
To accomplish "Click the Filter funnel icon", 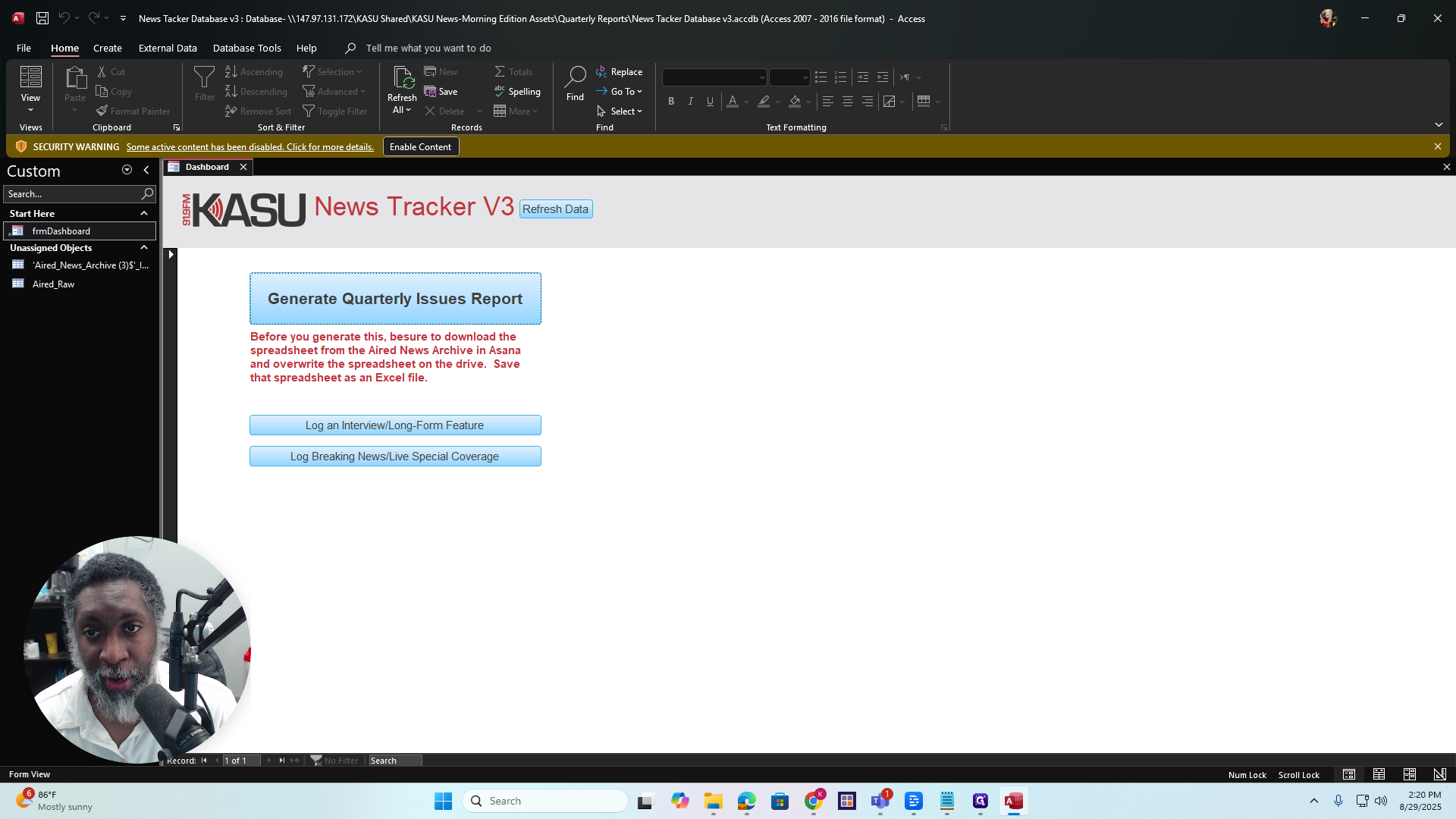I will point(204,83).
